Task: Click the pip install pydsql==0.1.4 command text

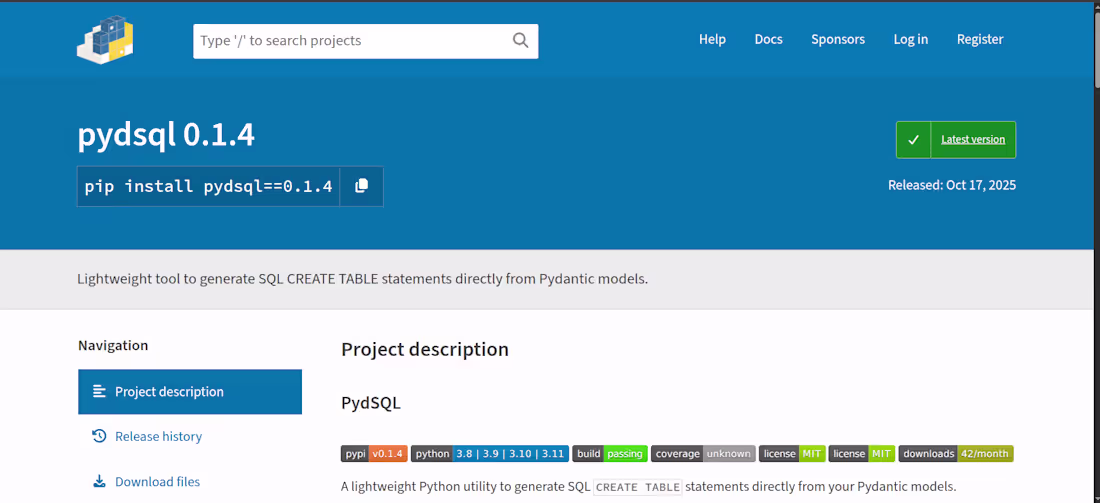Action: click(208, 187)
